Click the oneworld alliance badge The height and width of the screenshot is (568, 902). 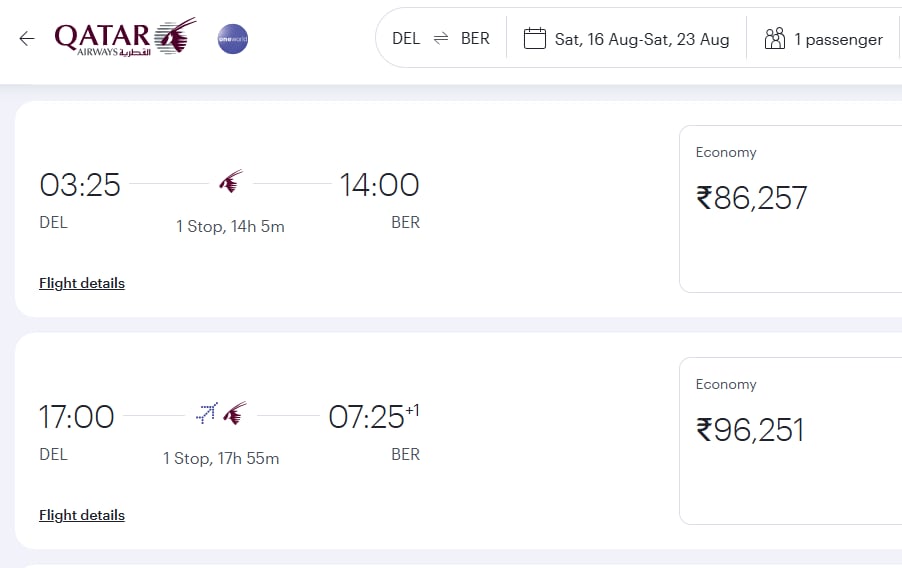click(233, 39)
